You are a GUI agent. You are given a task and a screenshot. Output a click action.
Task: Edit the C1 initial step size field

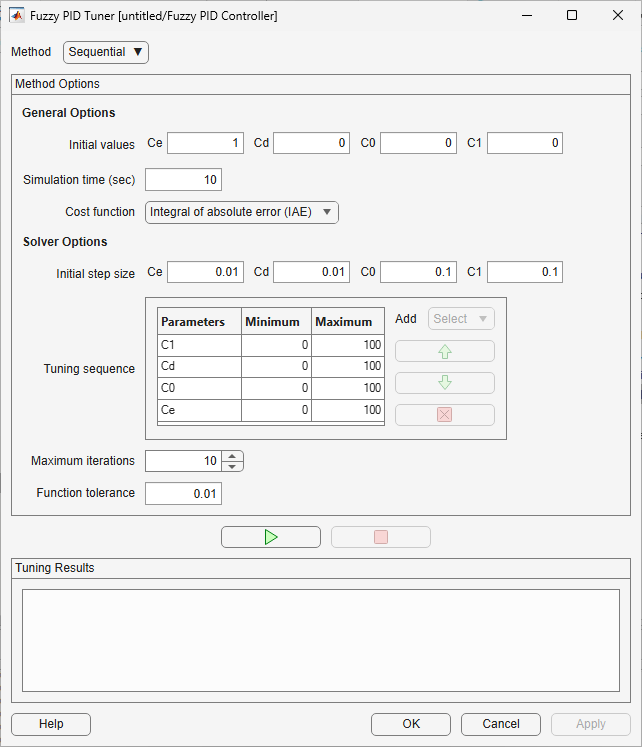coord(525,272)
